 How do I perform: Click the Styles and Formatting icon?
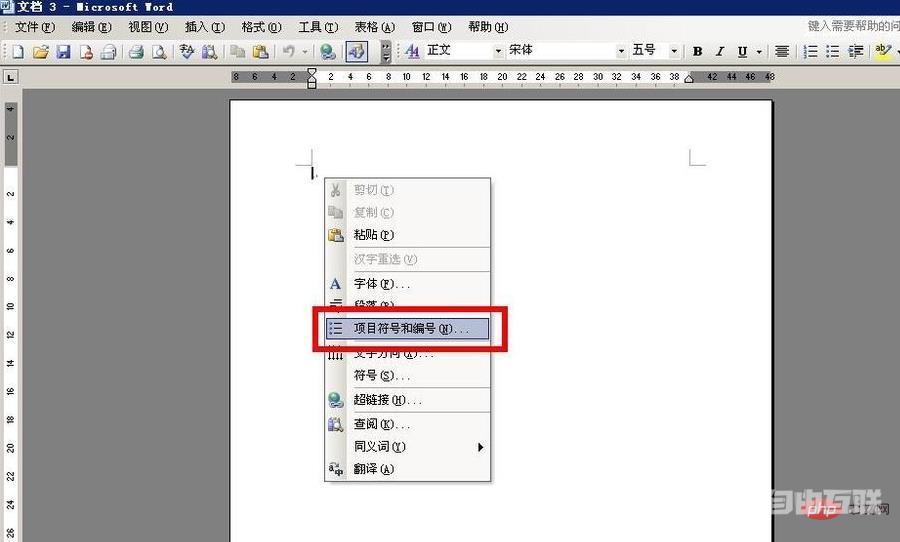[x=412, y=51]
